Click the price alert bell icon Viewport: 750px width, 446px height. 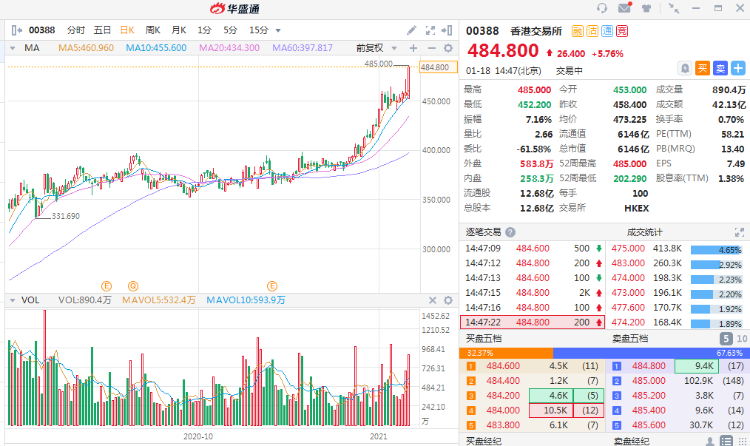[684, 69]
